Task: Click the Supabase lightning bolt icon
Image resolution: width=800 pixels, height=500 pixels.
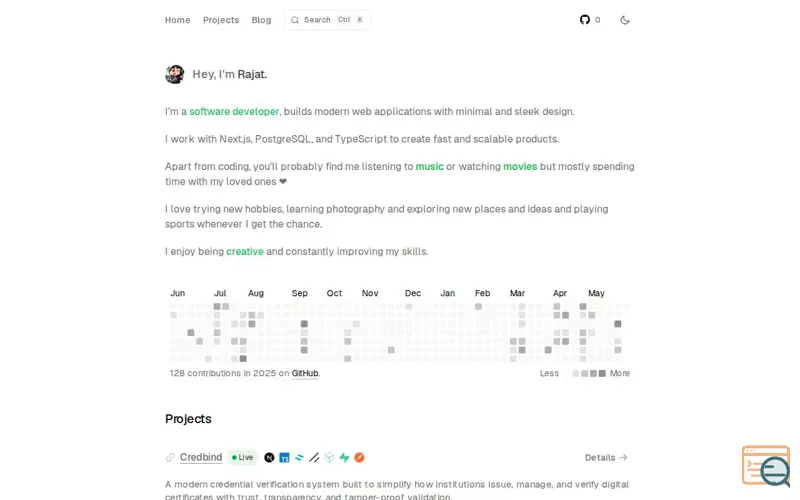Action: tap(344, 458)
